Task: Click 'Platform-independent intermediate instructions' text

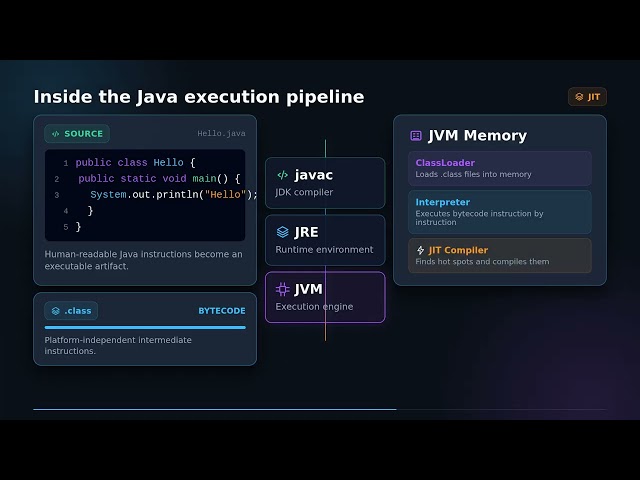Action: (x=118, y=345)
